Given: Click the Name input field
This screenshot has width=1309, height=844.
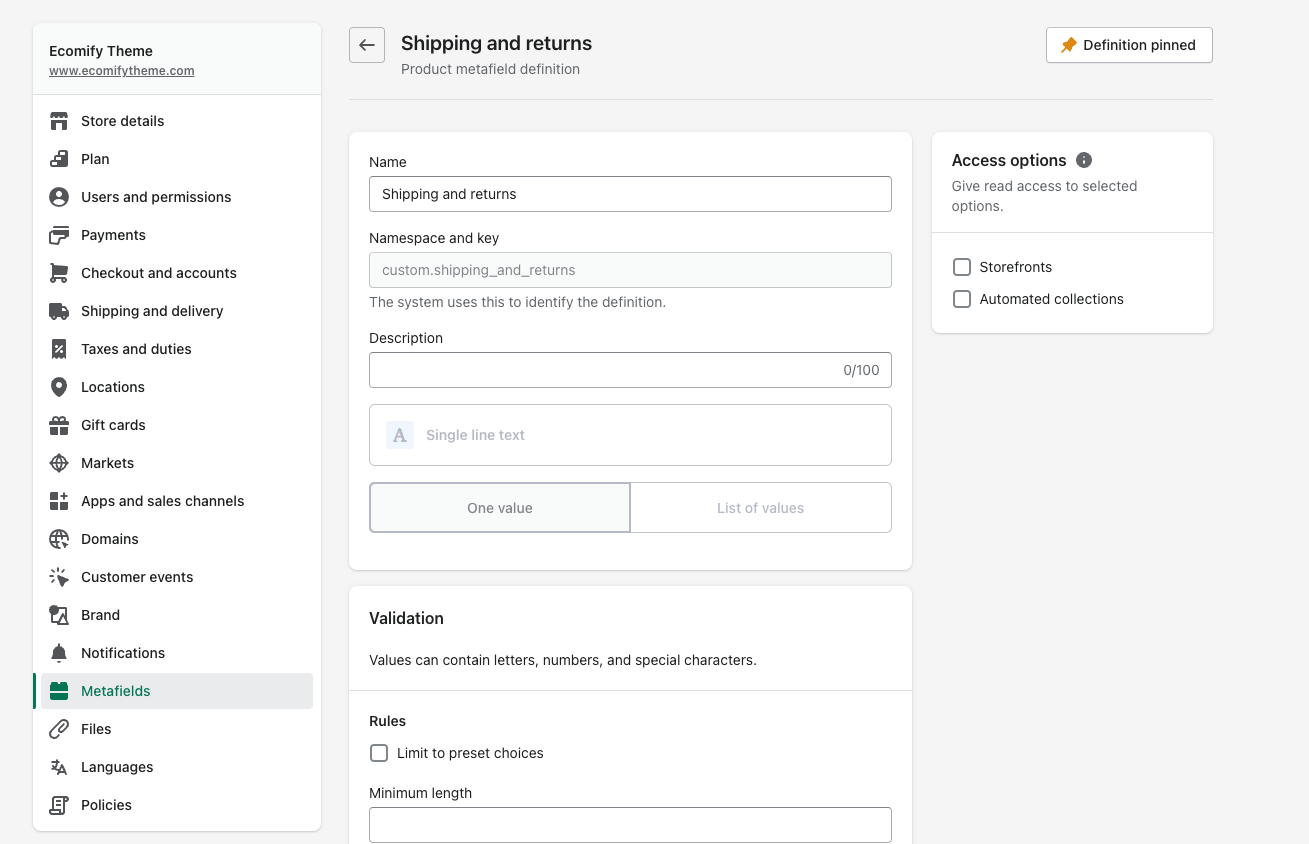Looking at the screenshot, I should coord(630,194).
